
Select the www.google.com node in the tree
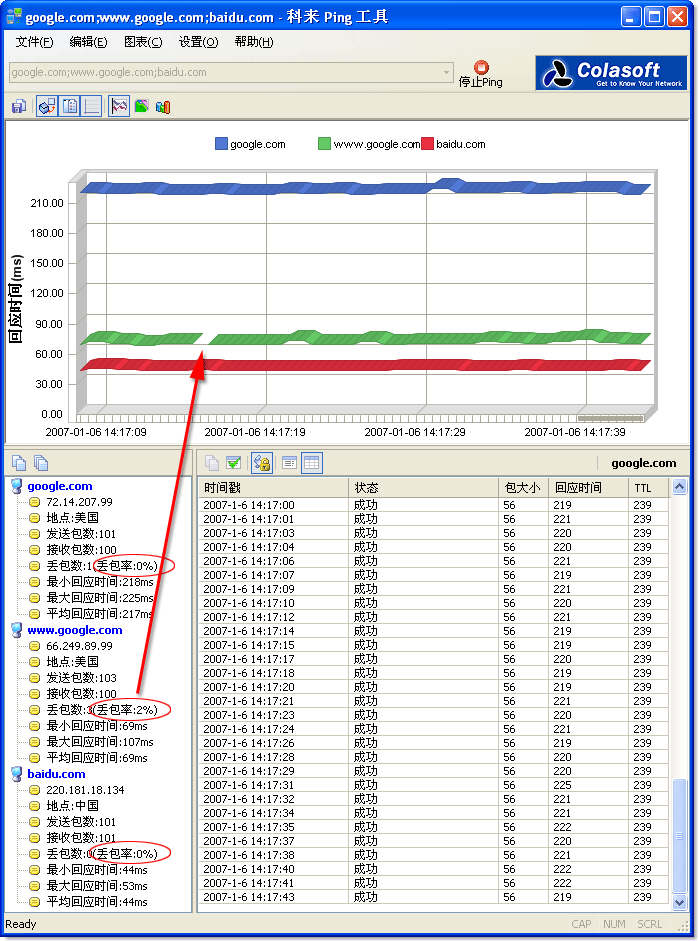(x=75, y=630)
